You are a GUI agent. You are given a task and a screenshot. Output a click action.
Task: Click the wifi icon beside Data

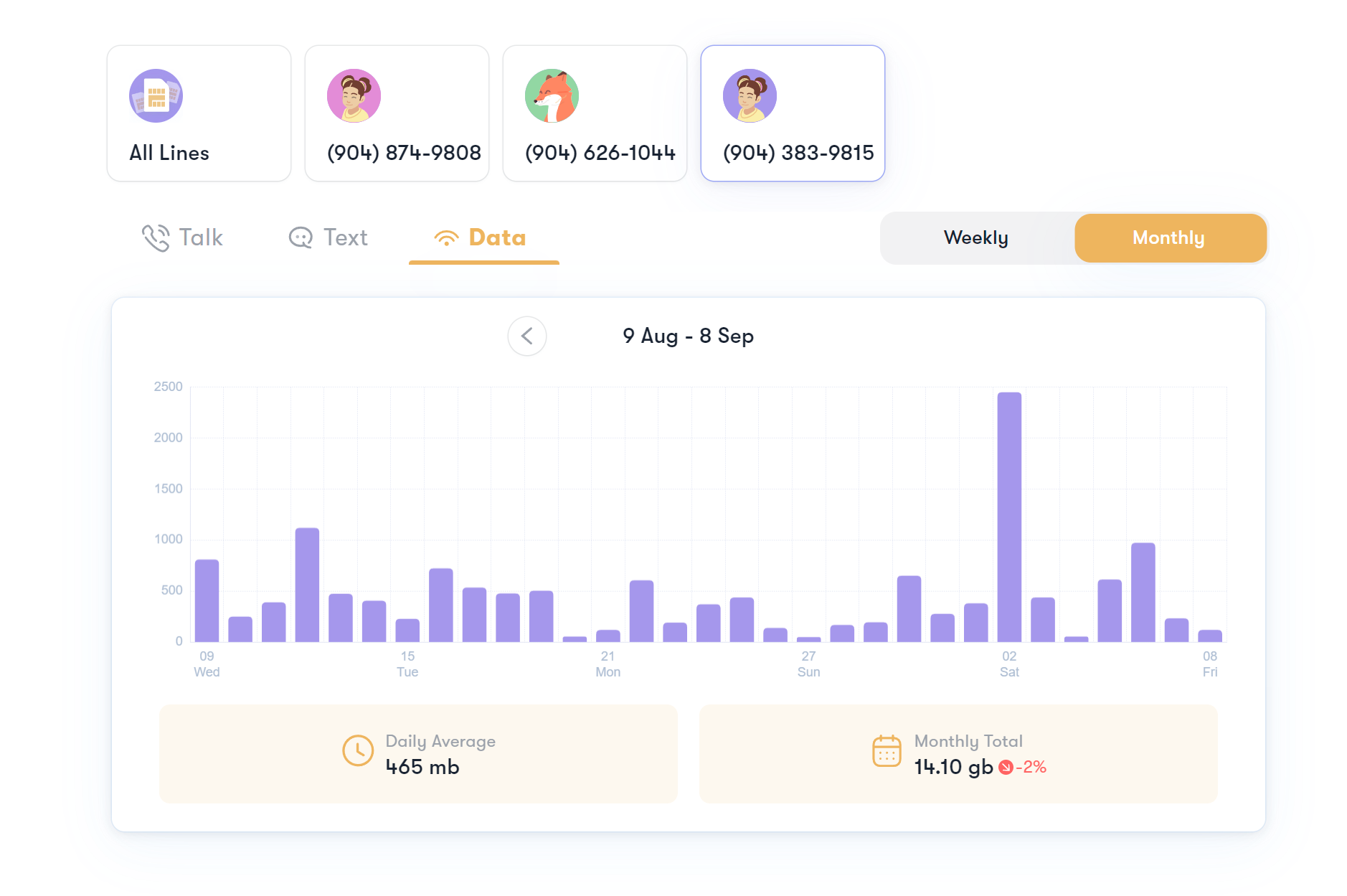446,238
